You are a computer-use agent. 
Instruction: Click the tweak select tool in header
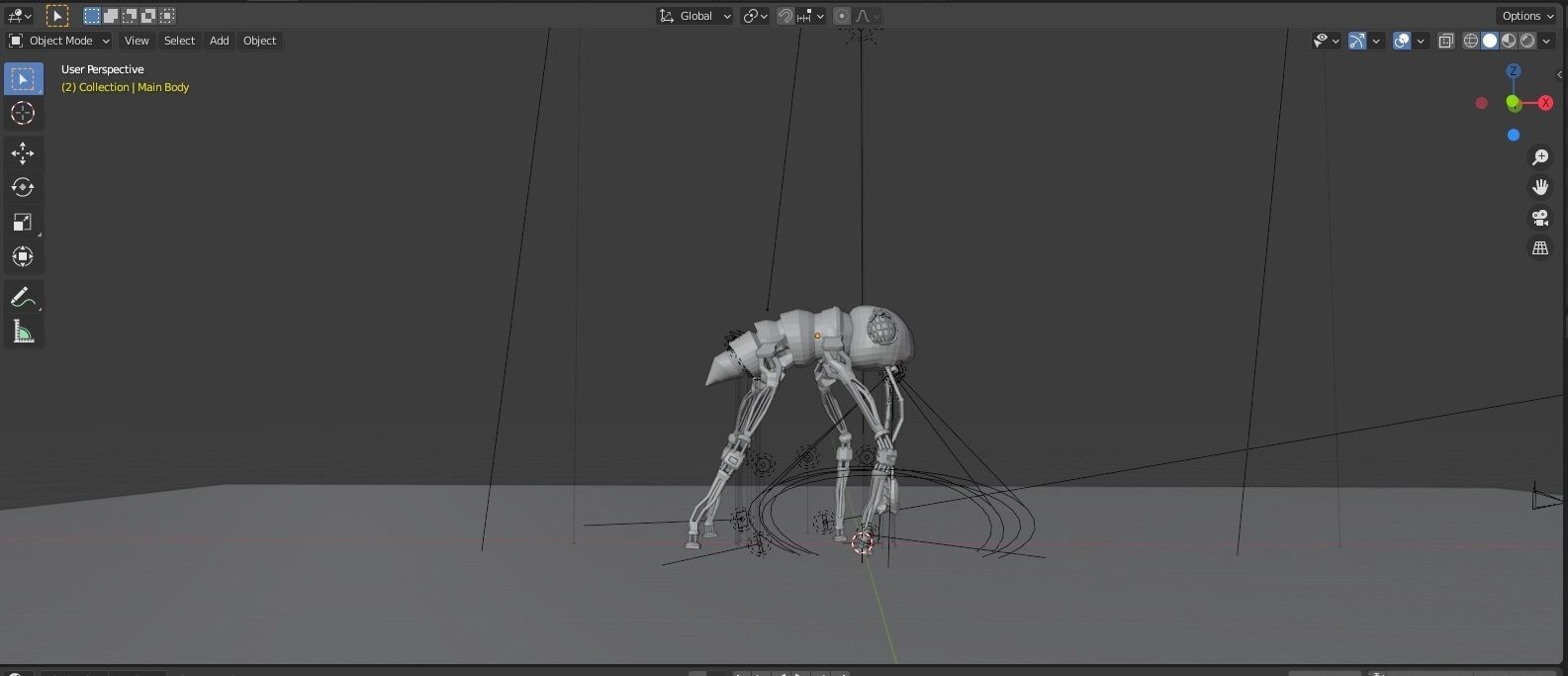(57, 16)
